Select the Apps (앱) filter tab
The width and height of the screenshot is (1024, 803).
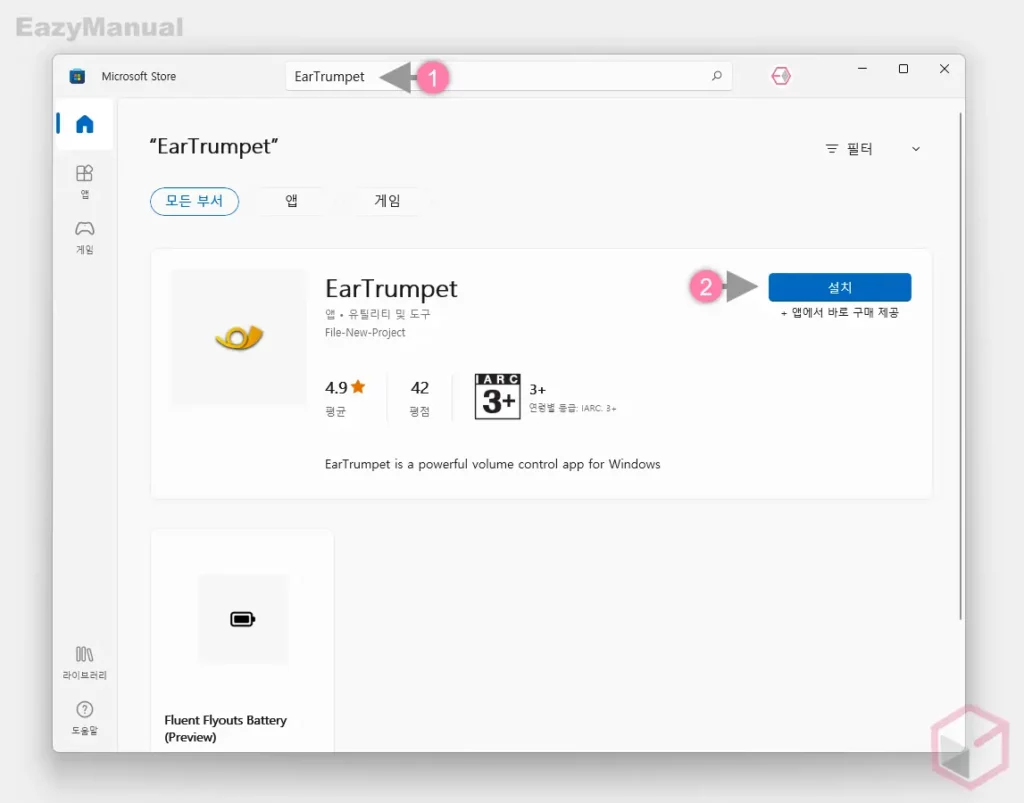292,201
